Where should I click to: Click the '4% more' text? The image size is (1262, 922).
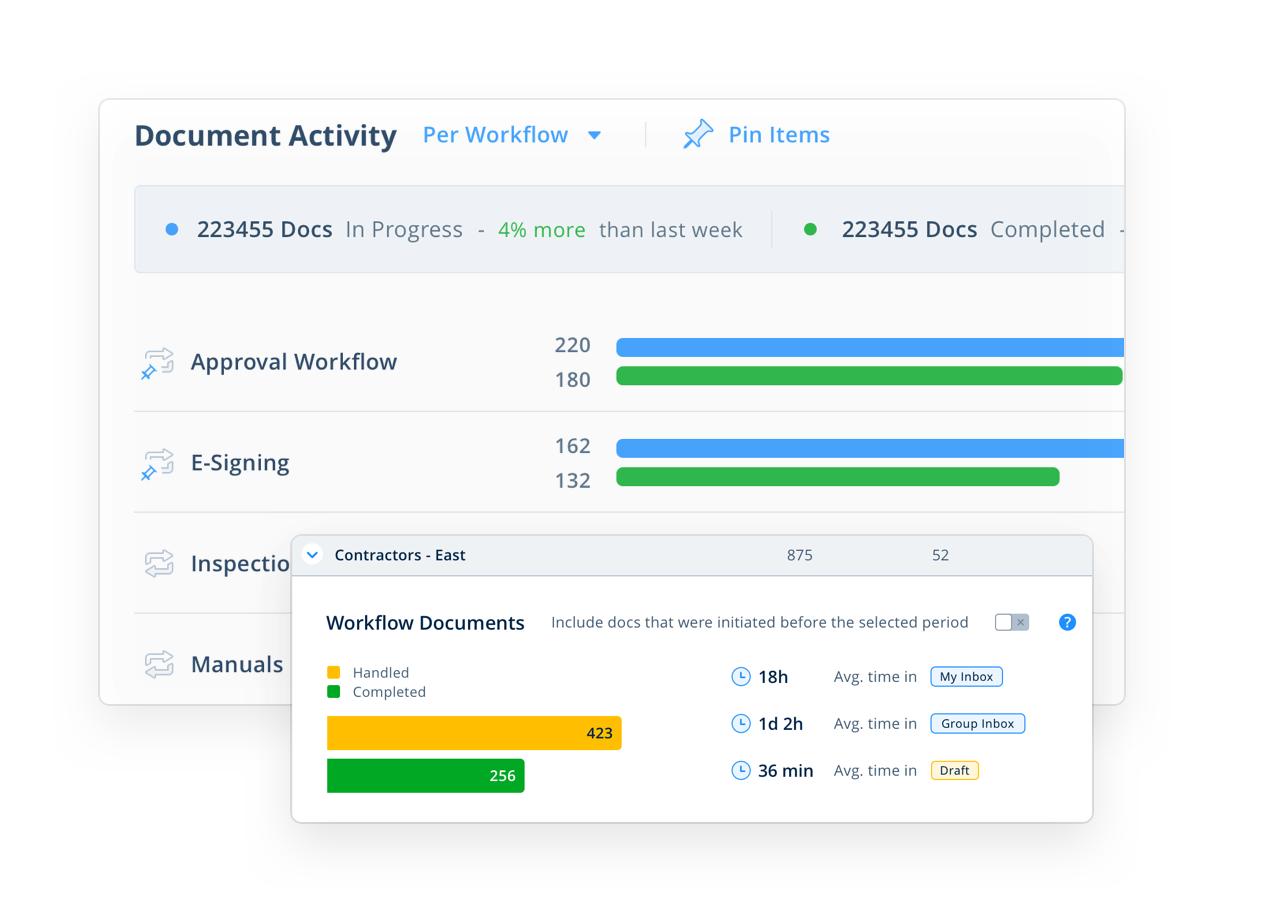point(542,230)
